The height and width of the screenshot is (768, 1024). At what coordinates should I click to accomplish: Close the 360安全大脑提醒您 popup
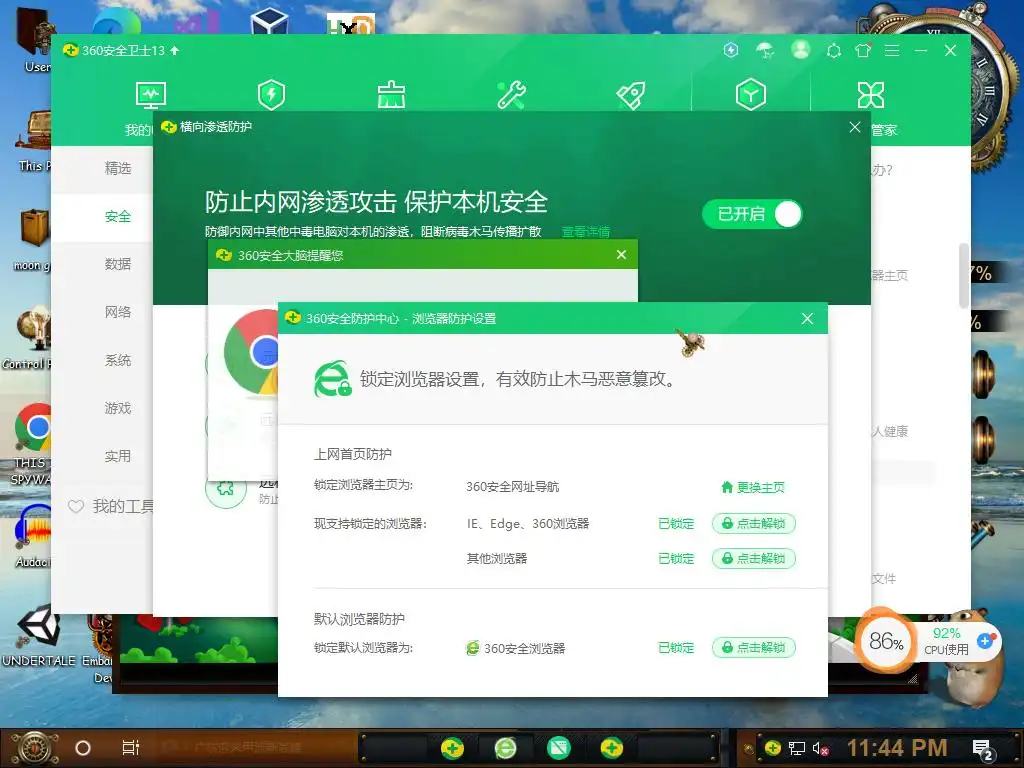click(621, 255)
